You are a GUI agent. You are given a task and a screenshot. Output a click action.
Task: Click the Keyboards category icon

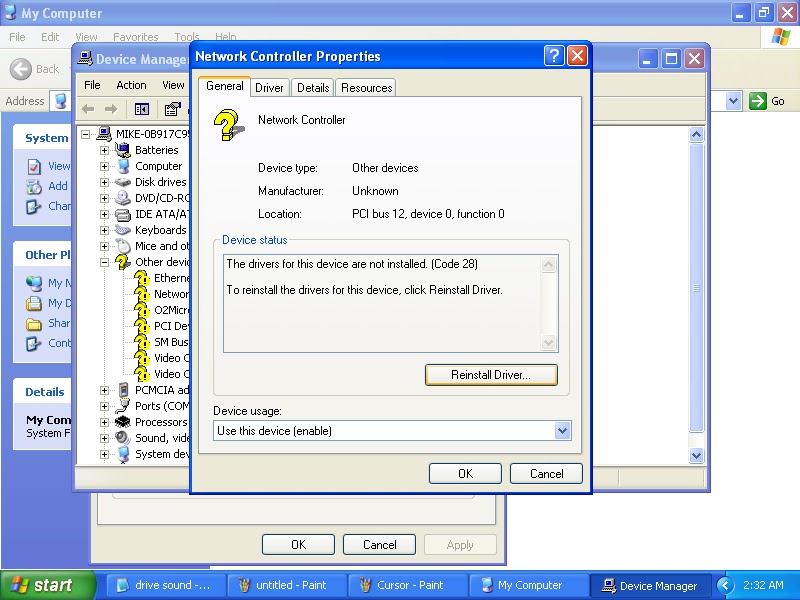pos(123,230)
